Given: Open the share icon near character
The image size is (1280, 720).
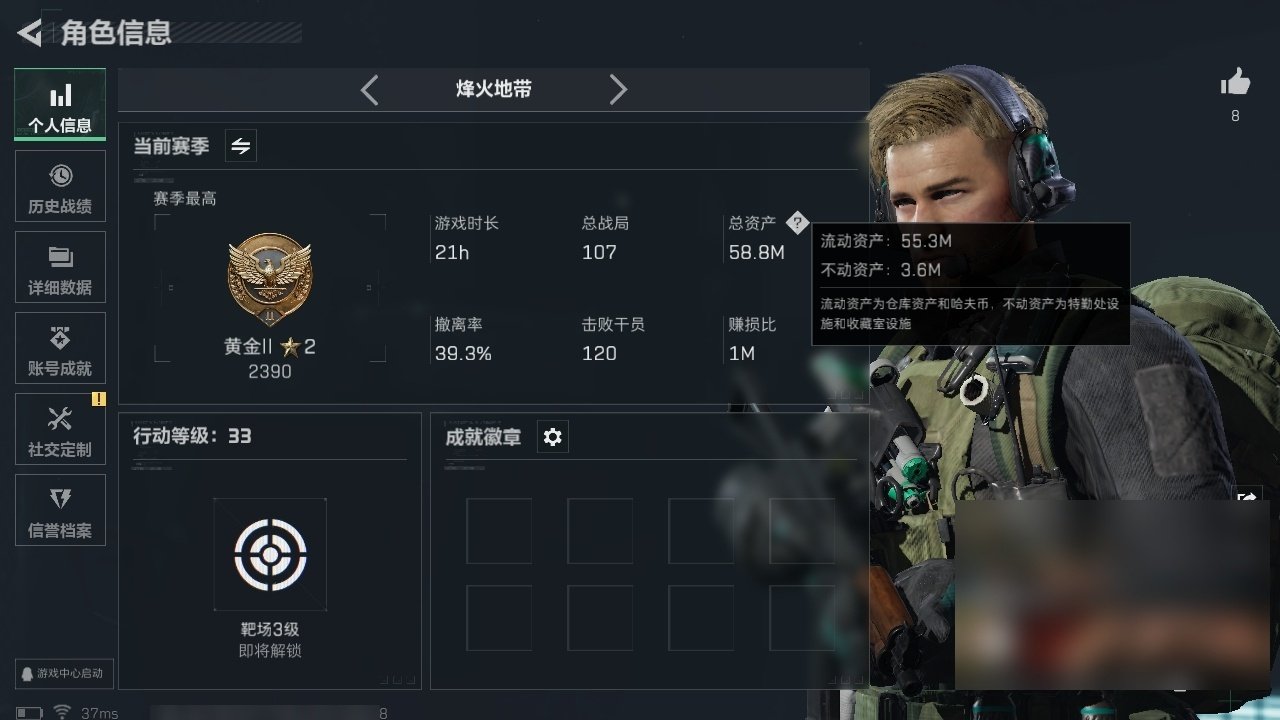Looking at the screenshot, I should click(1247, 496).
